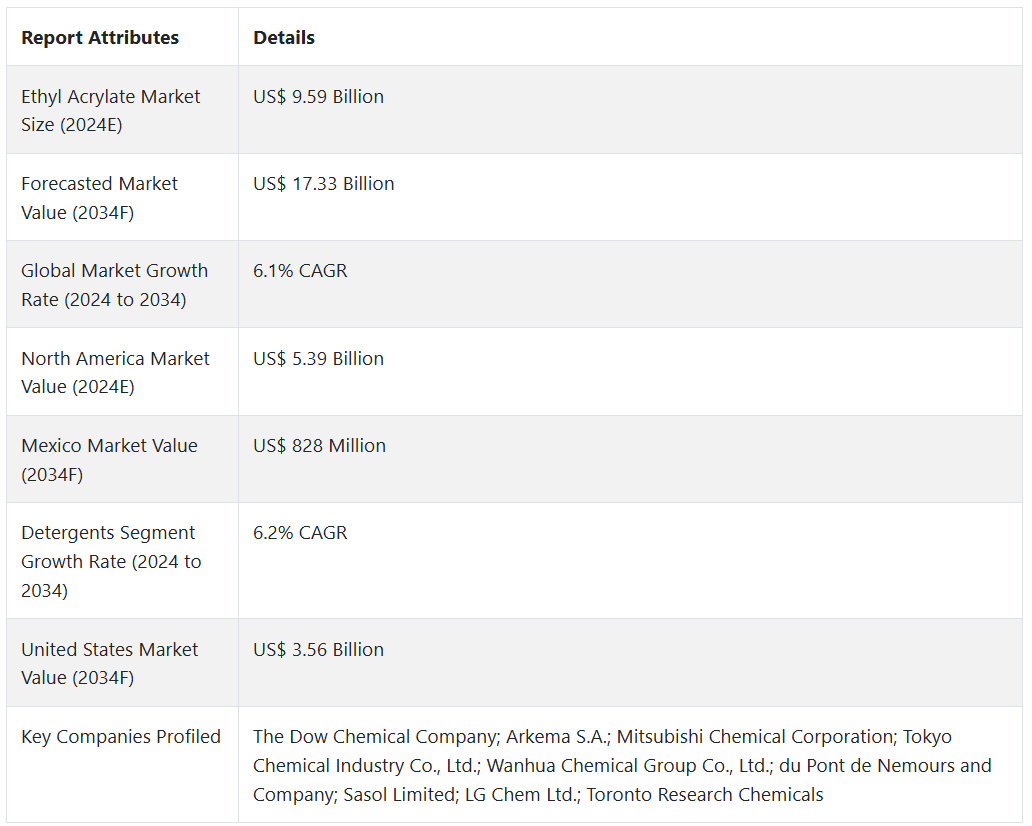Screen dimensions: 1032x826
Task: Click the "North America Market Value (2024E)" cell
Action: (115, 372)
